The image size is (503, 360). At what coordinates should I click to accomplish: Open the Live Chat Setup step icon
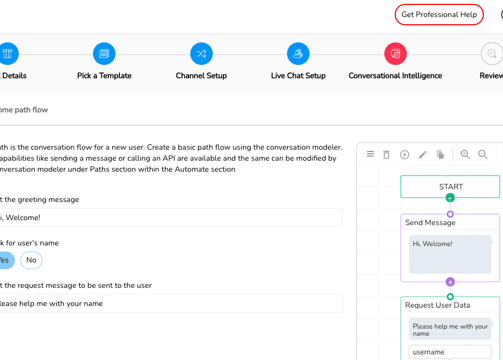298,54
